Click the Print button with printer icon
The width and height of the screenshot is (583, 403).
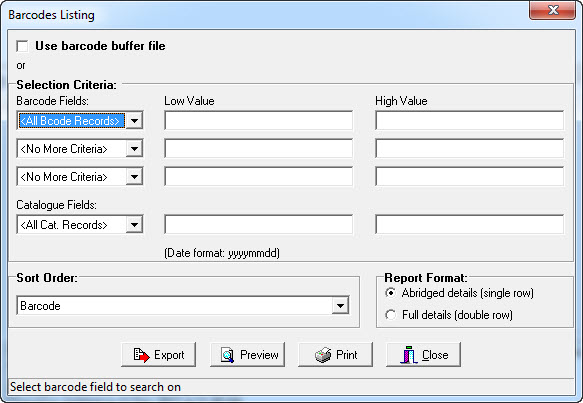pos(335,355)
